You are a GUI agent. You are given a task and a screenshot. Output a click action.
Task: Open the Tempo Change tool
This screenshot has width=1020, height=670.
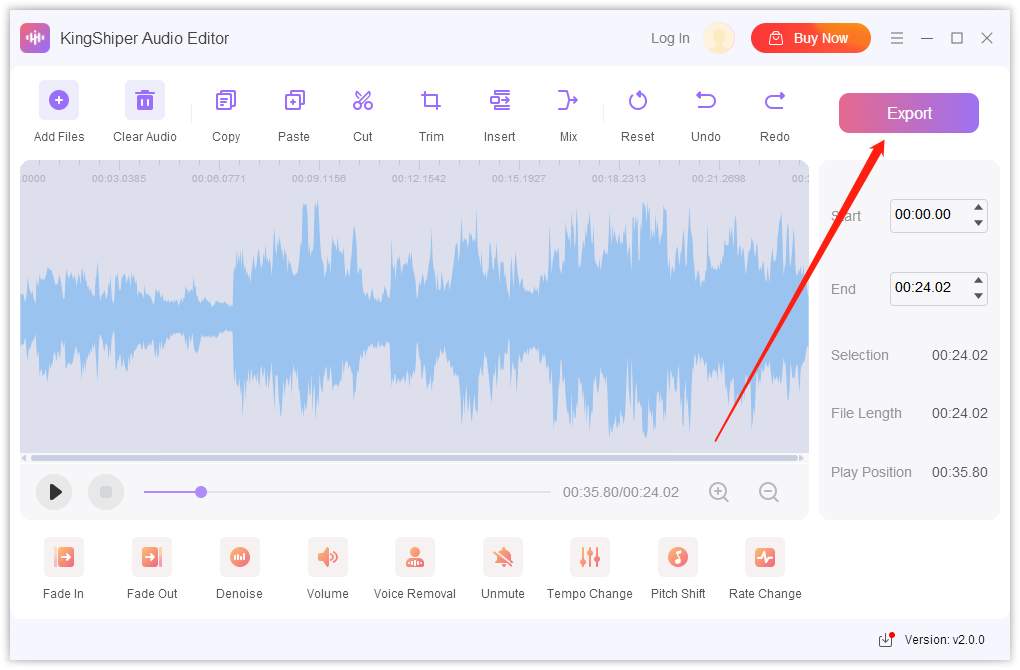[590, 557]
